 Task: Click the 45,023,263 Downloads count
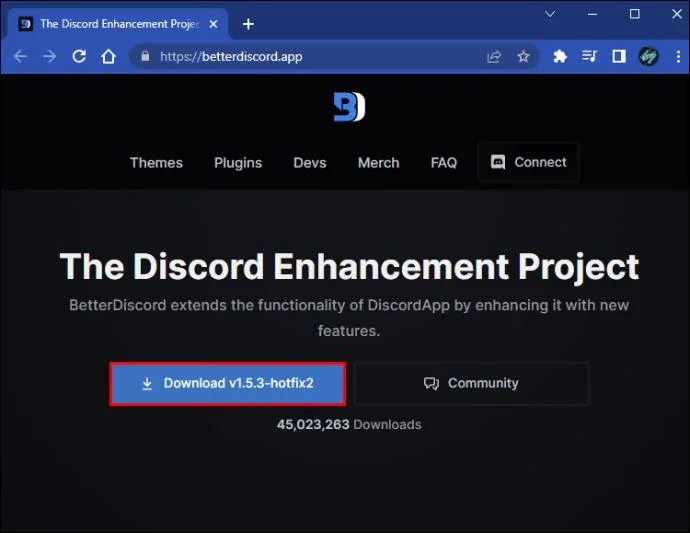click(x=349, y=424)
